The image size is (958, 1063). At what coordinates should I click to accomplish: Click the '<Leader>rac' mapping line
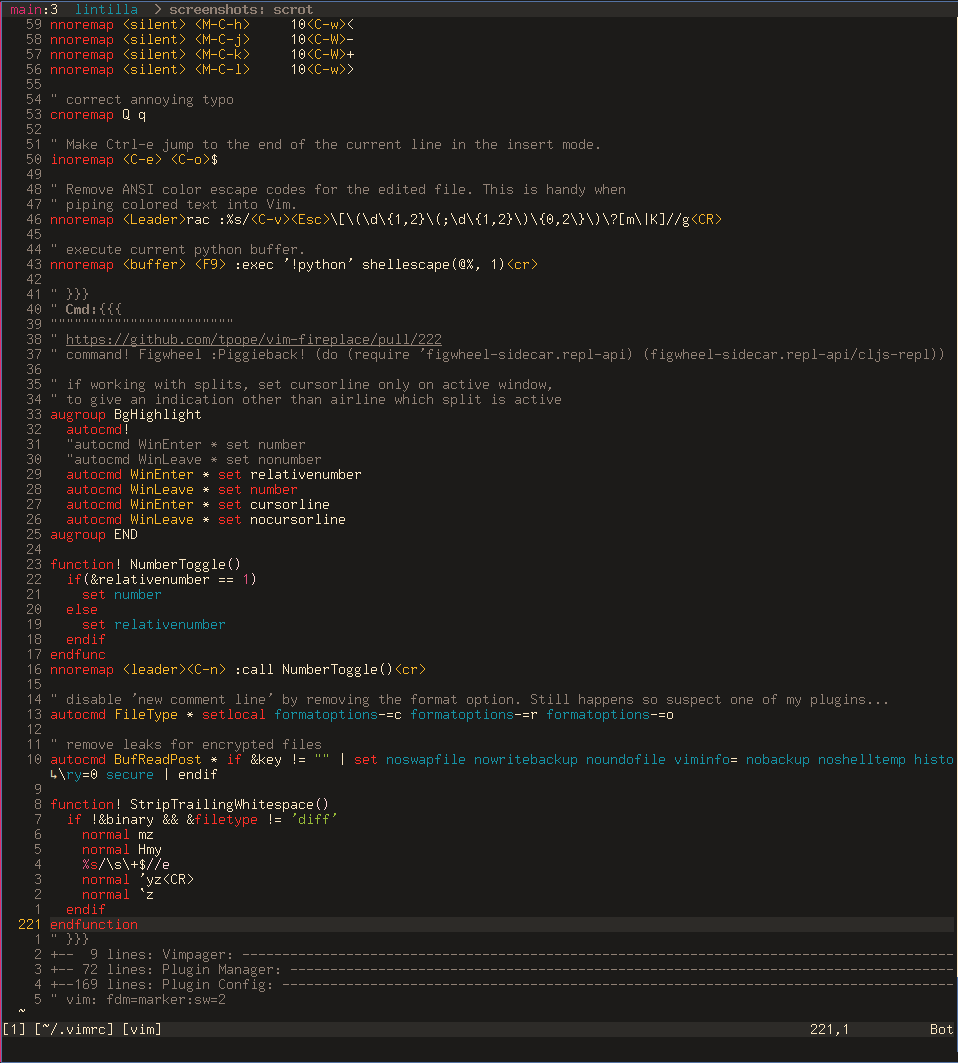click(x=386, y=220)
